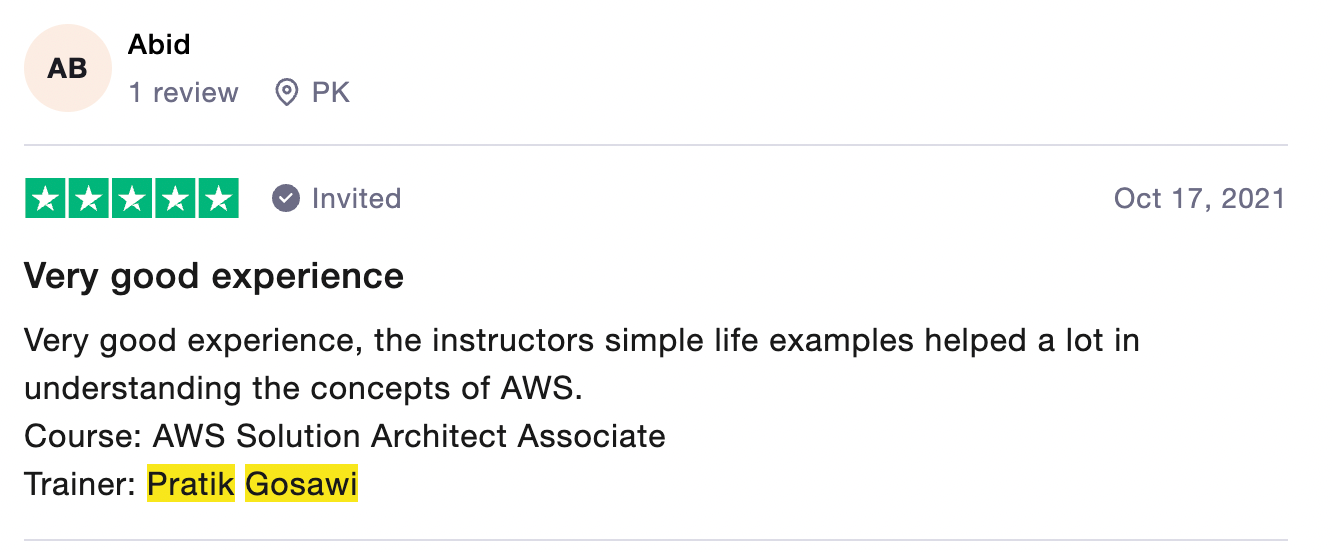Screen dimensions: 1332x552
Task: Click the highlighted word Pratik
Action: [x=191, y=485]
